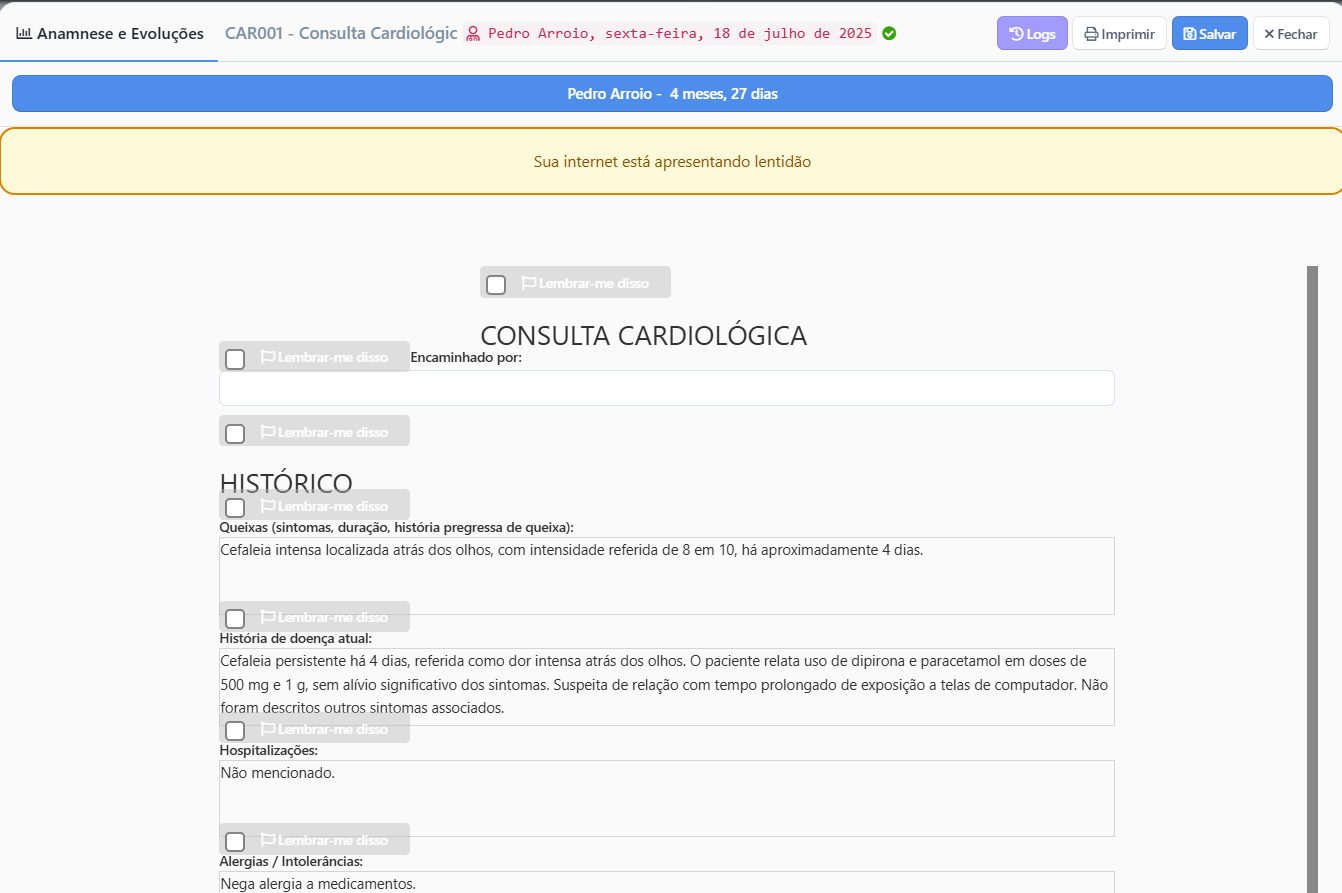Click the Pedro Arroio age banner
This screenshot has width=1342, height=893.
click(672, 94)
